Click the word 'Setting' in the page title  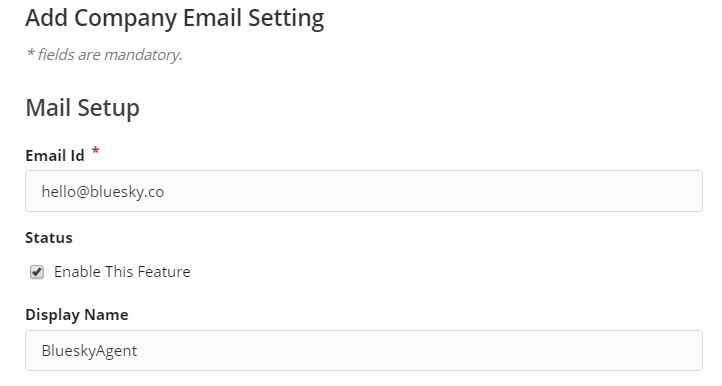[x=286, y=20]
